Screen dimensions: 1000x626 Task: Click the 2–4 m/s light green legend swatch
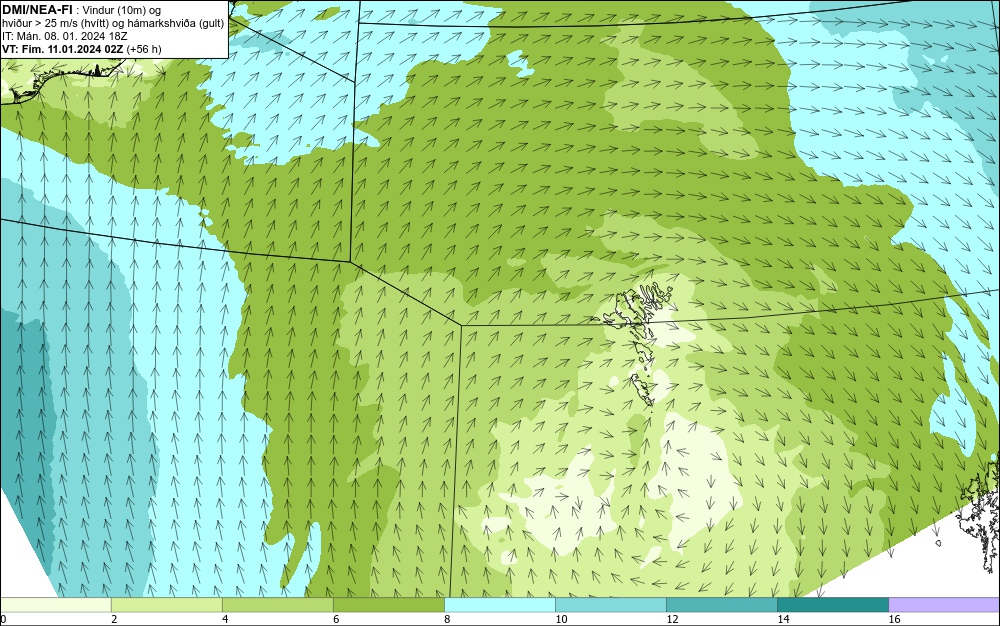[x=167, y=604]
